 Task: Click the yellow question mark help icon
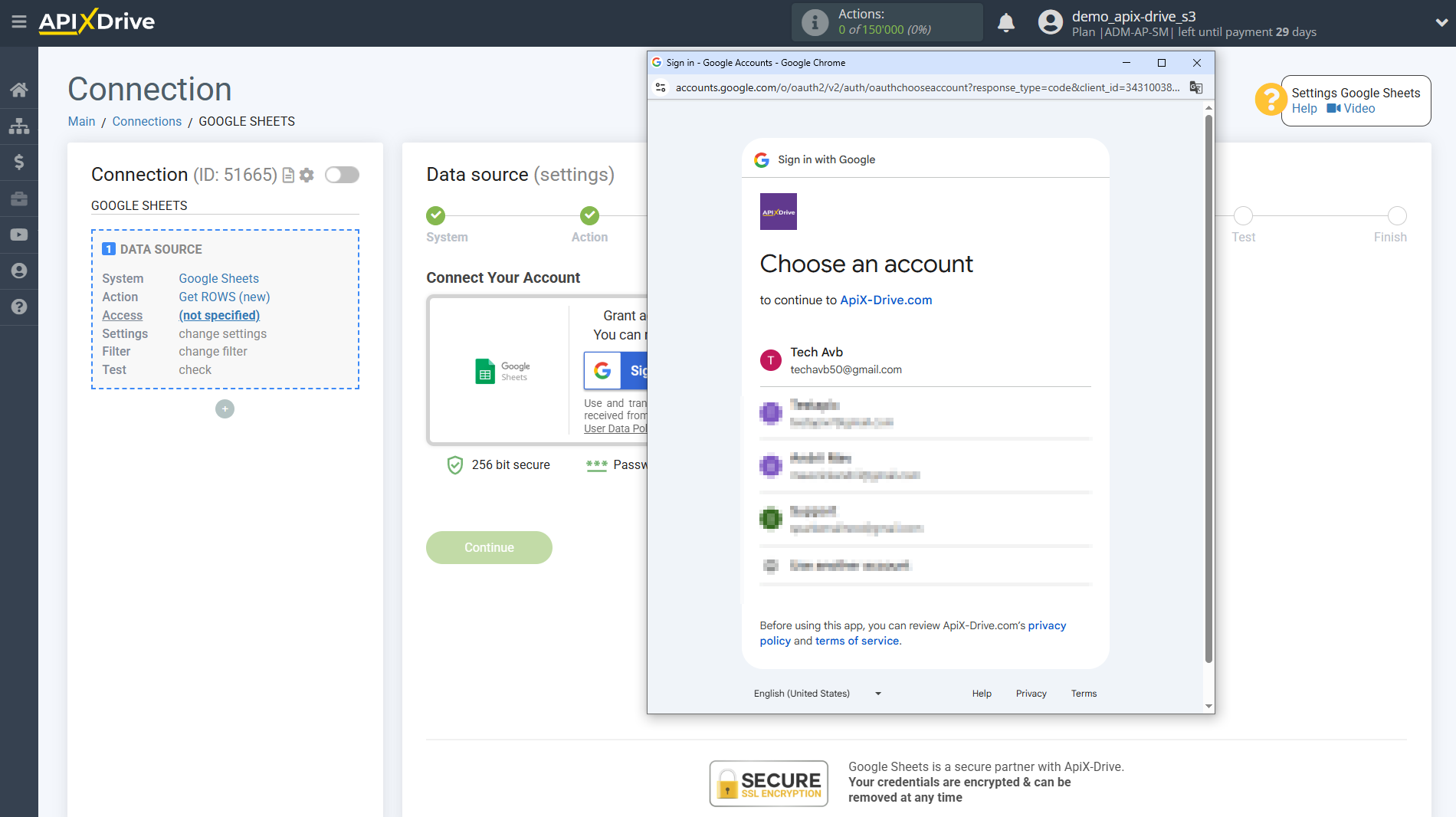1270,100
